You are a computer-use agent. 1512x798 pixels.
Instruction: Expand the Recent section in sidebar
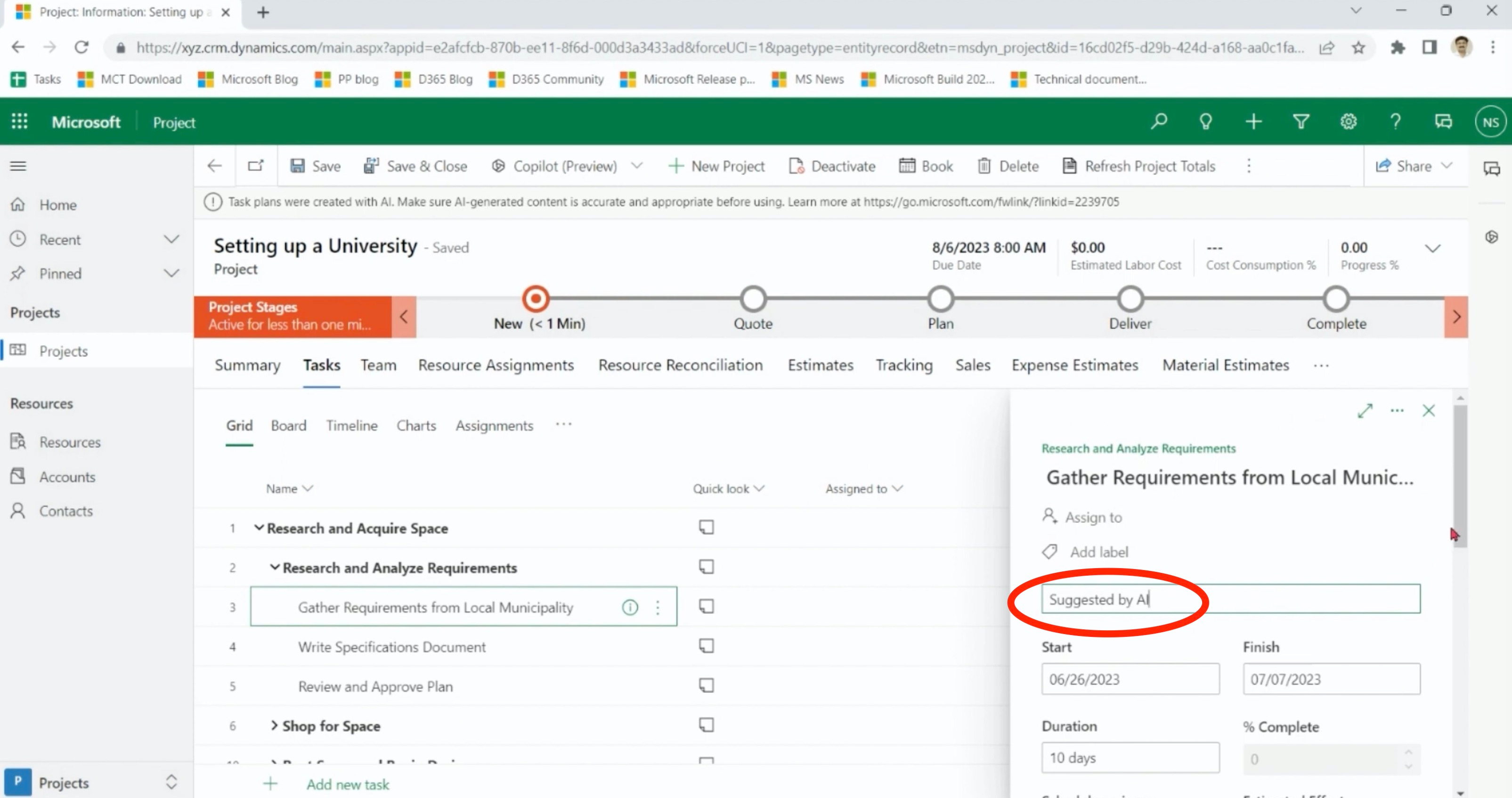[171, 239]
